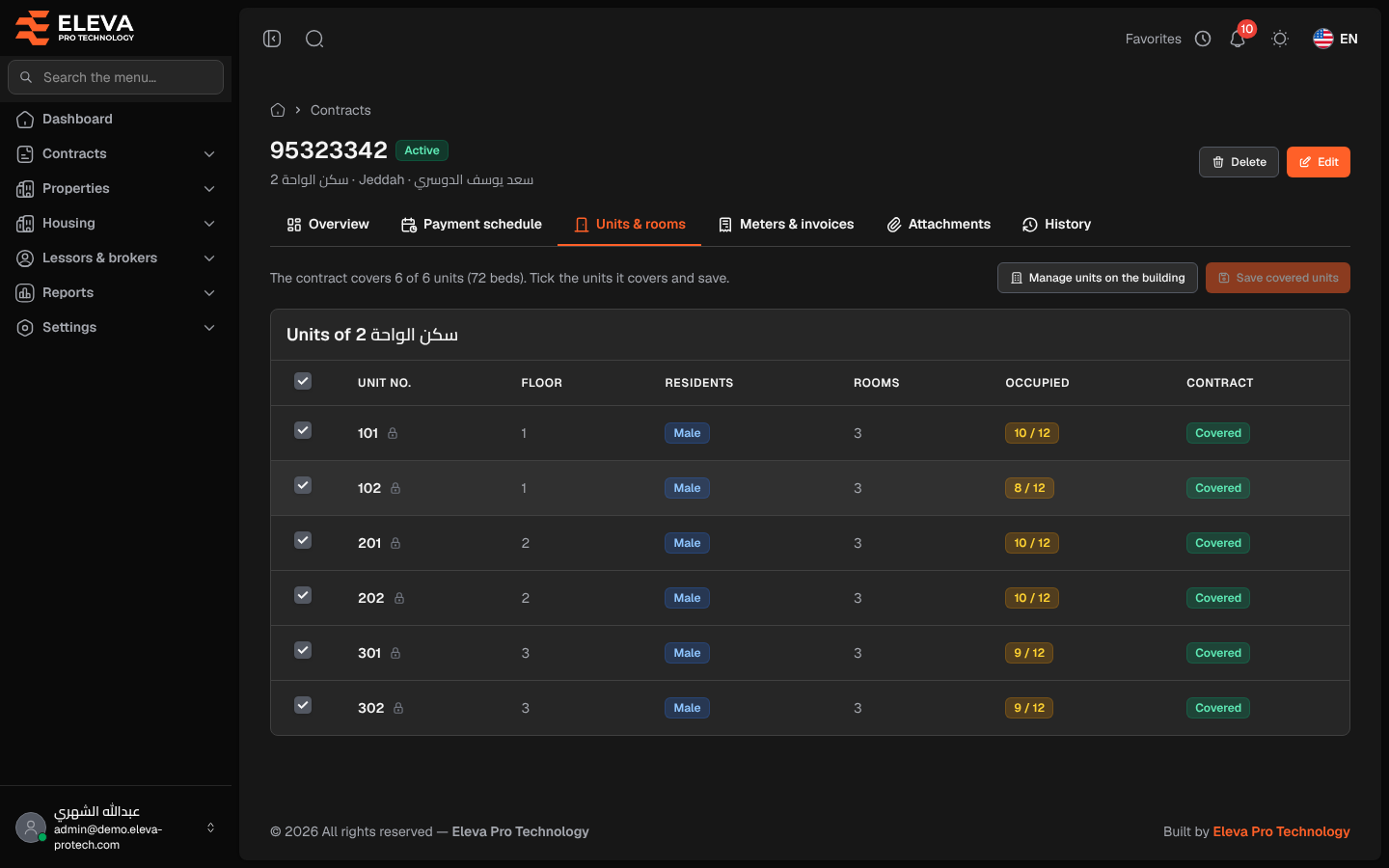Focus the Search the menu field
Viewport: 1389px width, 868px height.
click(116, 77)
